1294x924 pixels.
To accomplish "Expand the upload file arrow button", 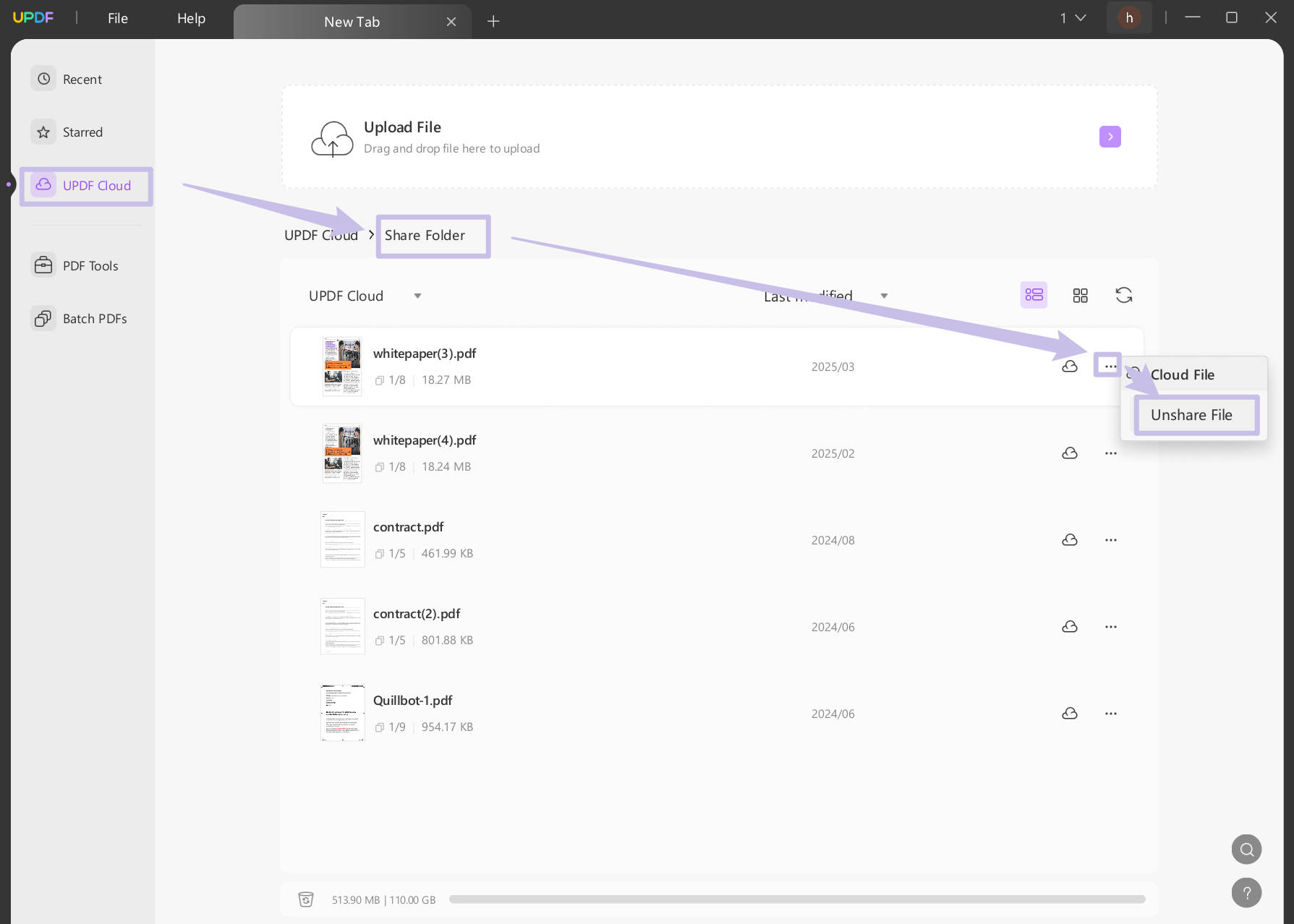I will (x=1110, y=137).
